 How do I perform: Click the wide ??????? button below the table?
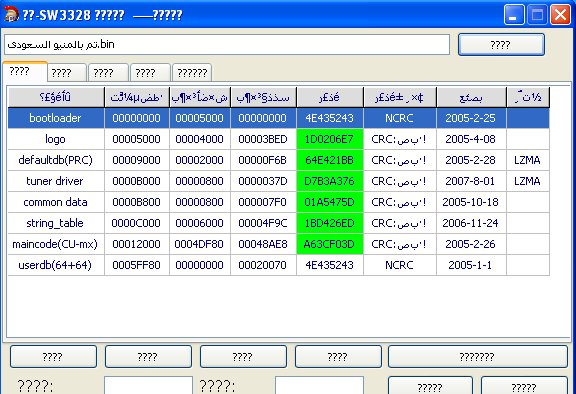477,357
